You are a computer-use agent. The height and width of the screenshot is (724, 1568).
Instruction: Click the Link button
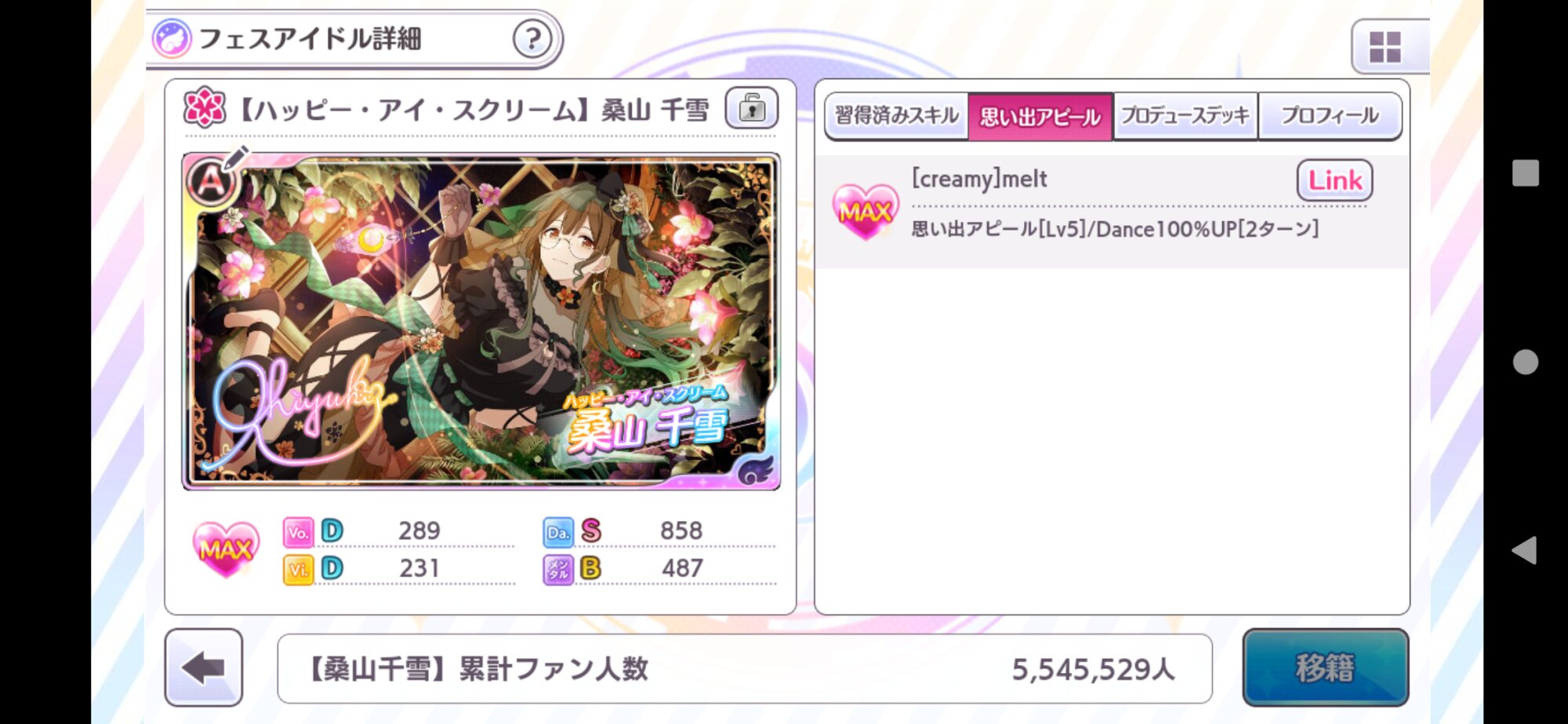1335,180
